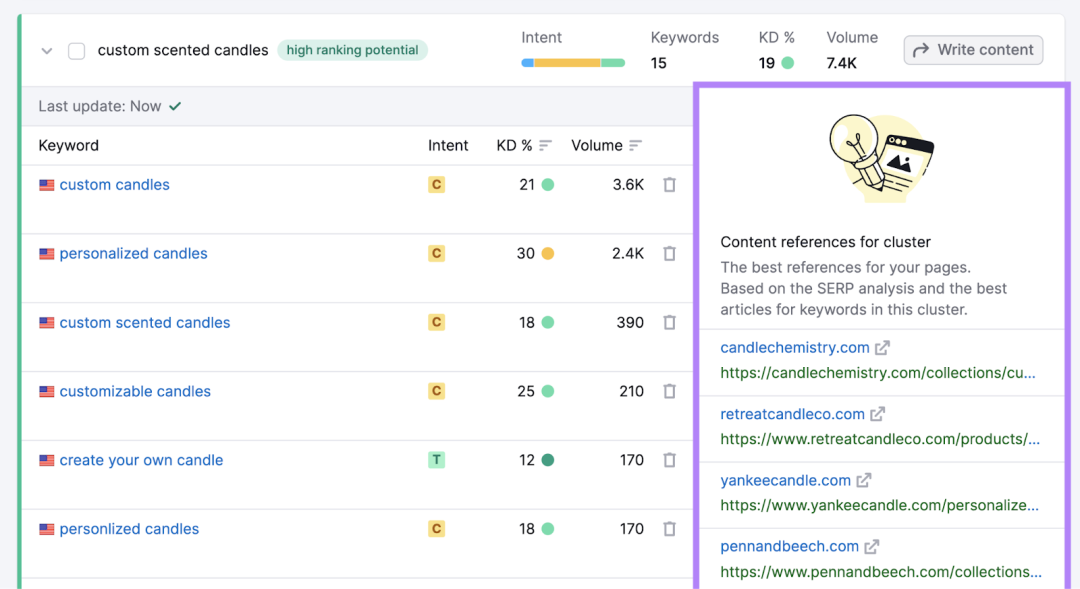Image resolution: width=1080 pixels, height=589 pixels.
Task: Open candlechemistry.com external link icon
Action: tap(882, 348)
